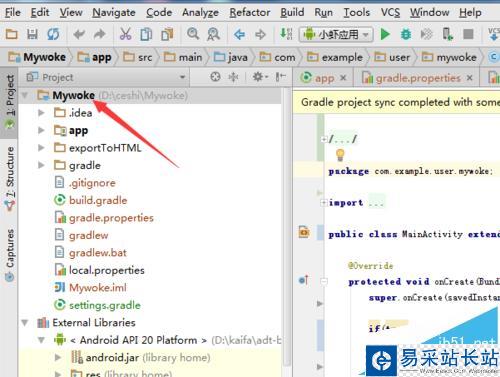Toggle the 7: Structure side tool window
500x377 pixels.
pos(10,179)
